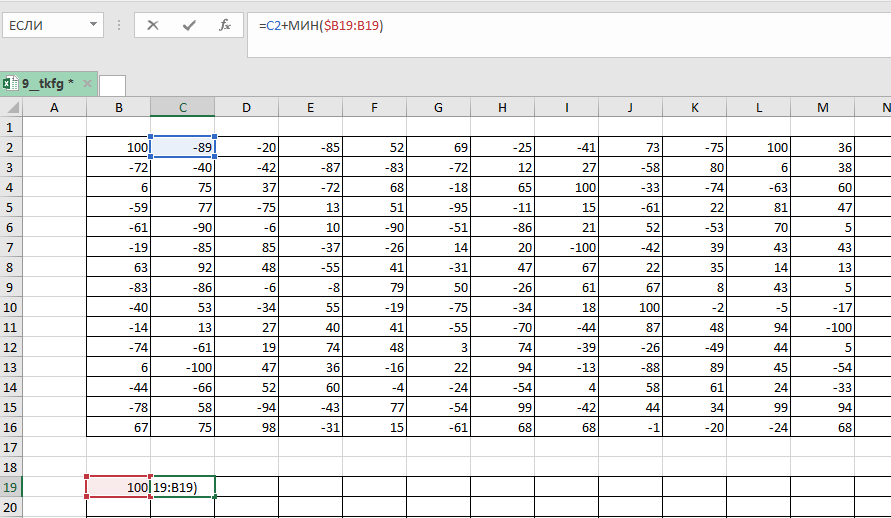Click cell M11 with value -100
This screenshot has height=518, width=891.
(x=822, y=327)
